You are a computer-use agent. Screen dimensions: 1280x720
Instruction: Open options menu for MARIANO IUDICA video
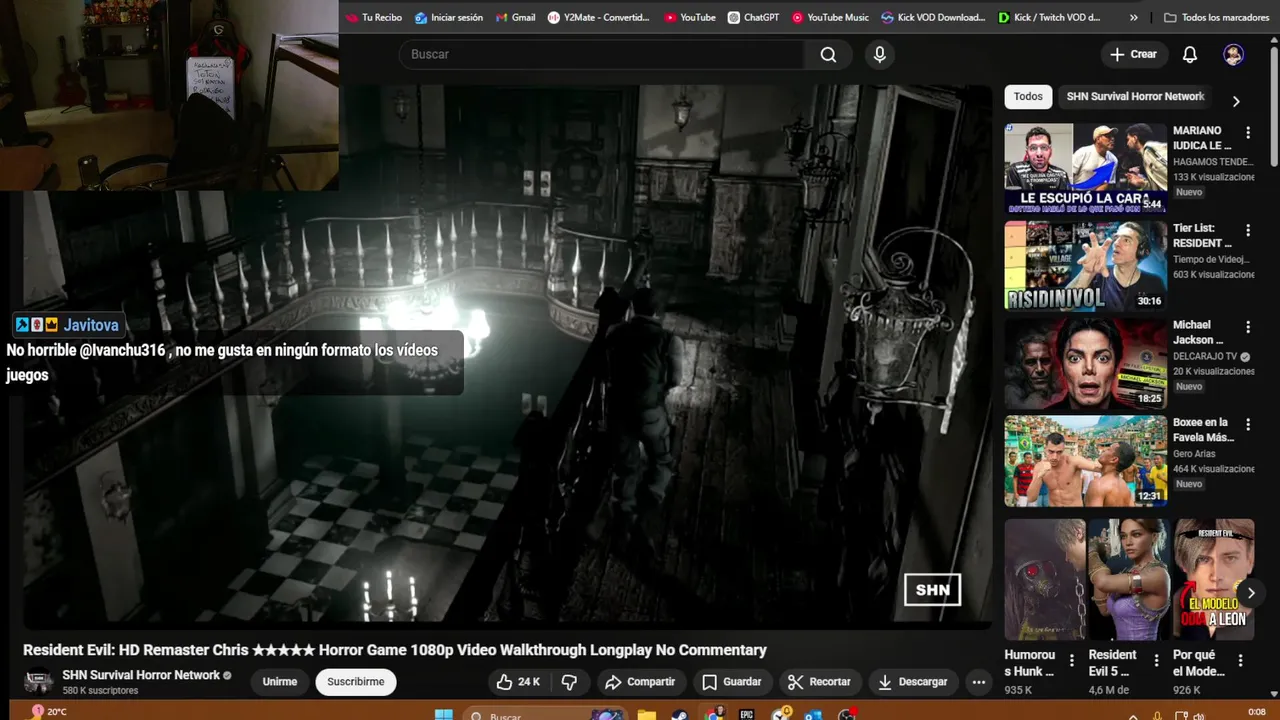pos(1247,132)
